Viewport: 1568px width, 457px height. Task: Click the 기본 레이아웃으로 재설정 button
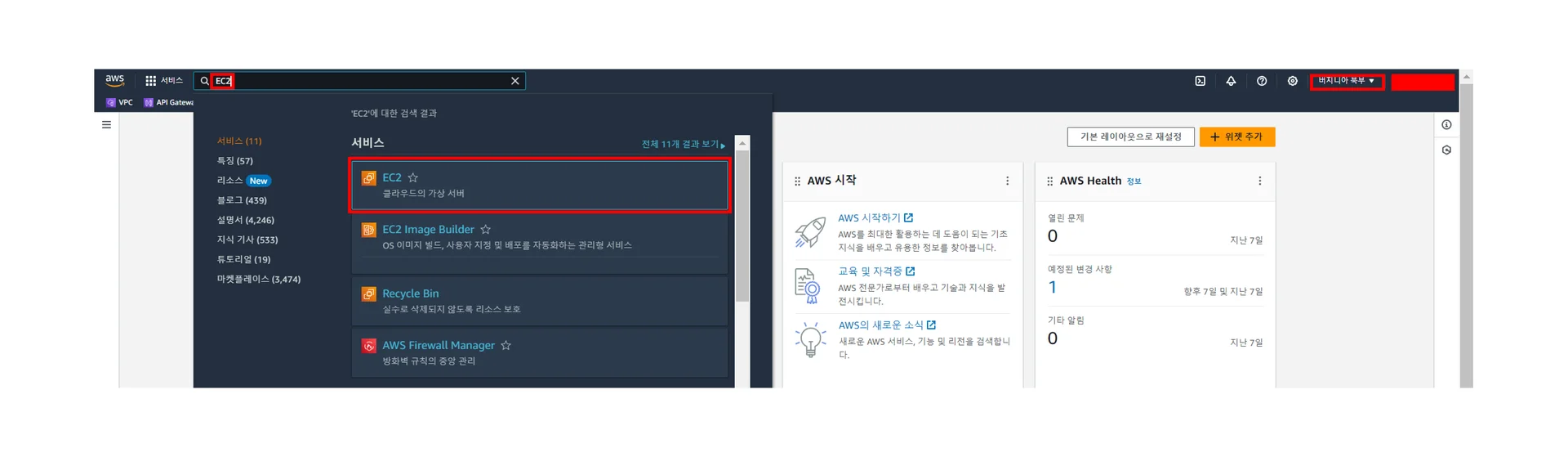(x=1131, y=137)
